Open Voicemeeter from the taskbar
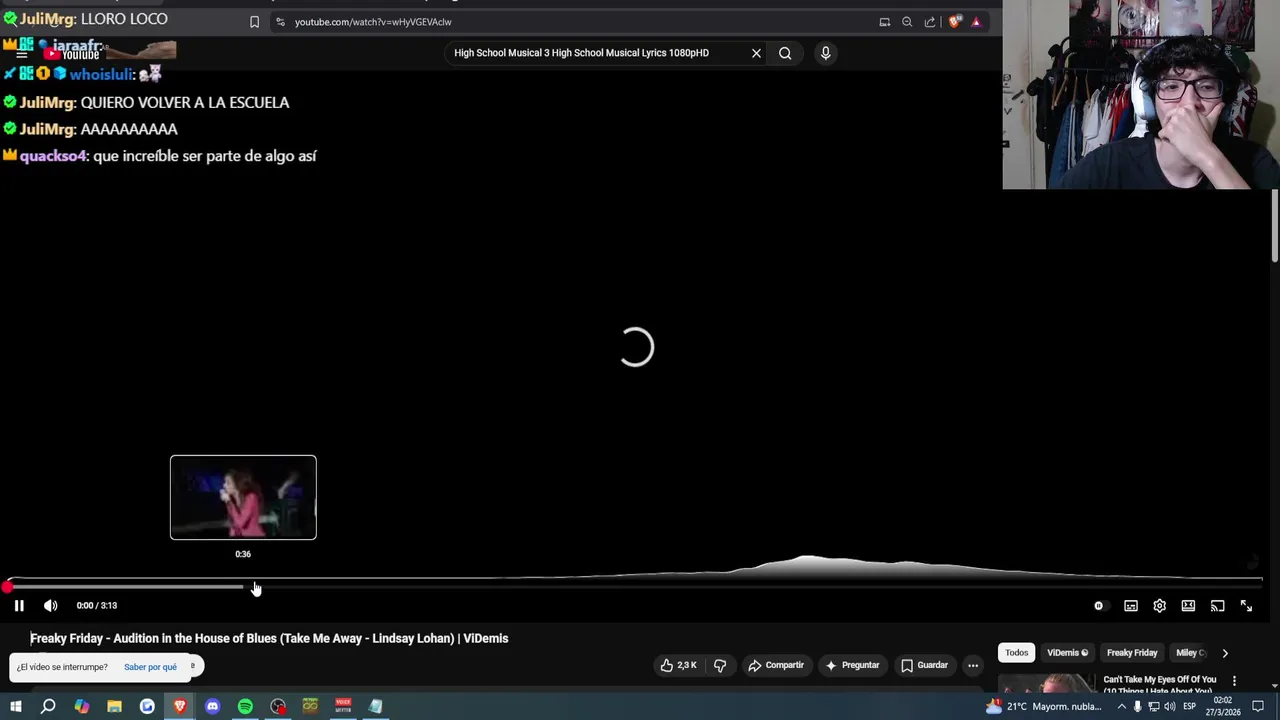The image size is (1280, 720). click(343, 706)
